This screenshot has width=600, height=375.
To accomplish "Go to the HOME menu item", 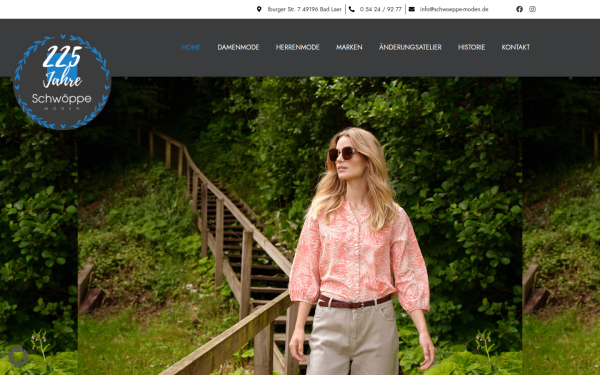I will [x=191, y=47].
